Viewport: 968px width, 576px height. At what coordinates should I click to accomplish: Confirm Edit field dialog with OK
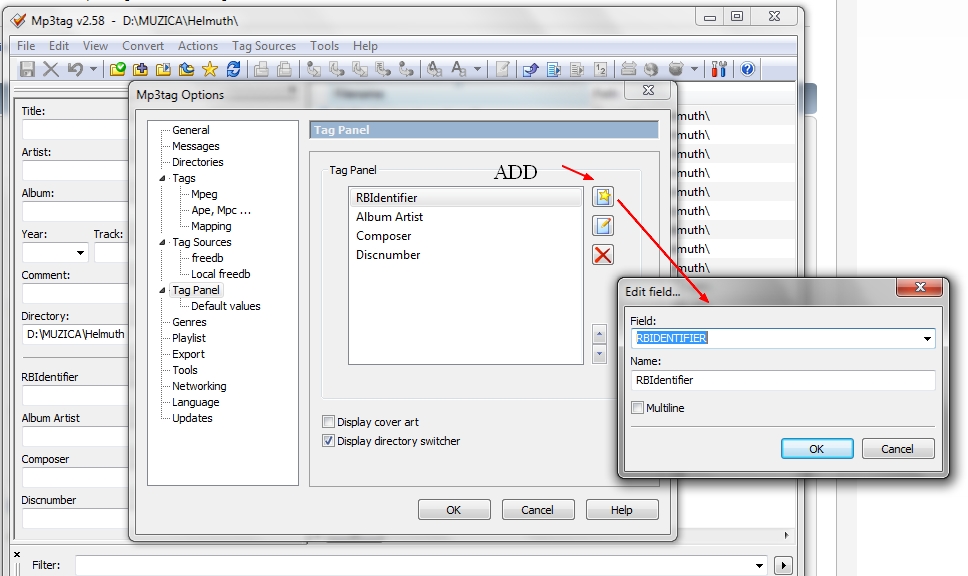click(x=817, y=449)
